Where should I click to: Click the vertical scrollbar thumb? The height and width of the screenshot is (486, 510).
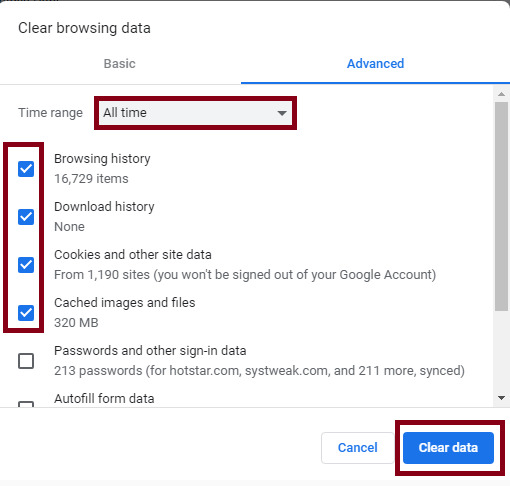pyautogui.click(x=501, y=207)
